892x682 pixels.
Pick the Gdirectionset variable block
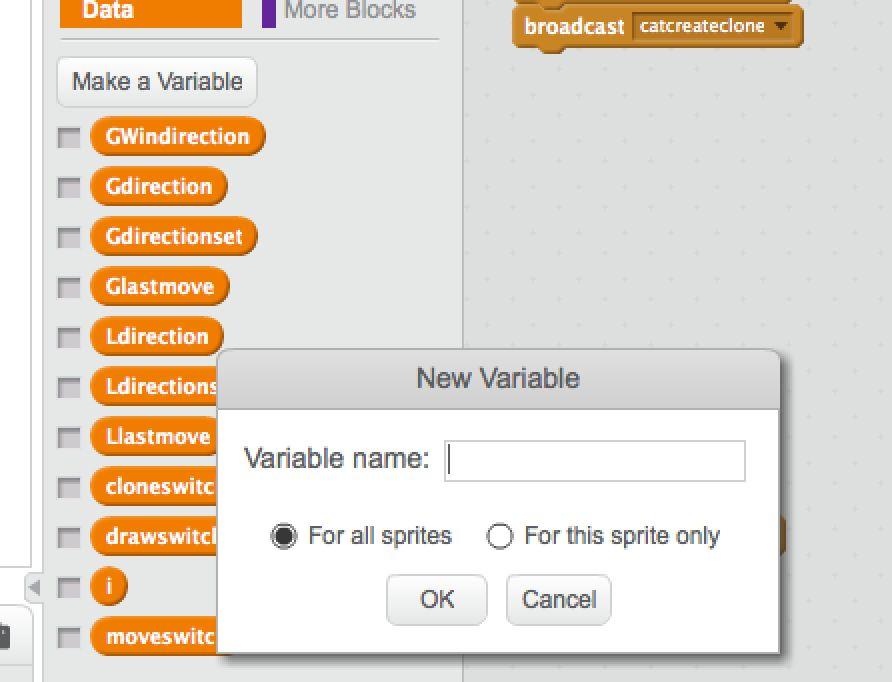[174, 236]
